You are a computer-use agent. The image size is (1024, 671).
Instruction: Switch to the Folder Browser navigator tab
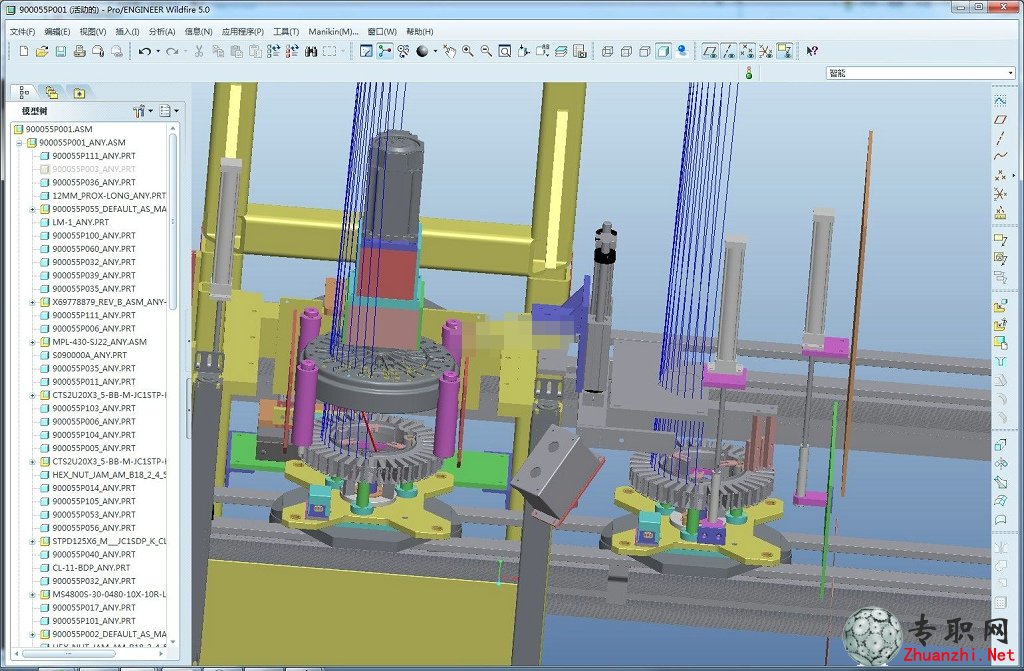click(x=52, y=93)
